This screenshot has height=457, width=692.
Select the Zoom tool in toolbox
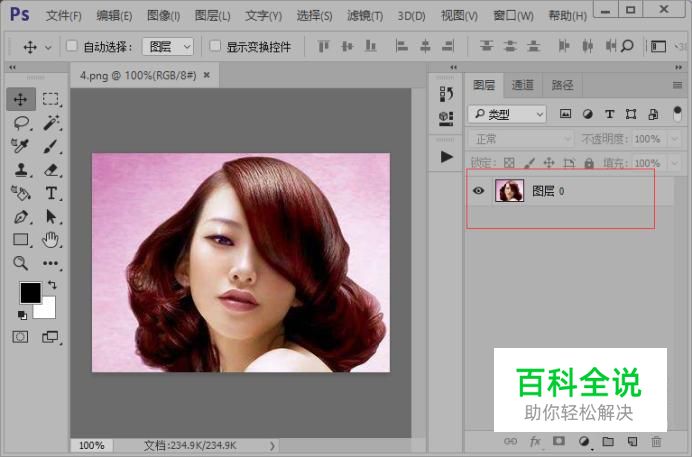21,263
